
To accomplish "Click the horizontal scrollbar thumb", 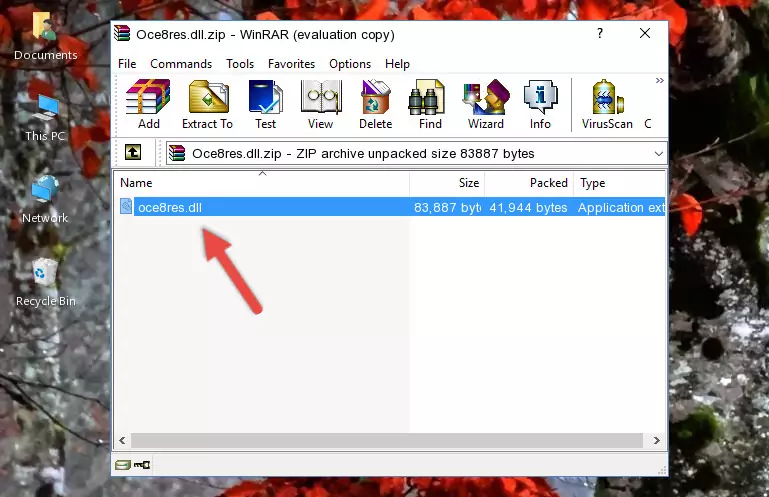I will pos(387,441).
